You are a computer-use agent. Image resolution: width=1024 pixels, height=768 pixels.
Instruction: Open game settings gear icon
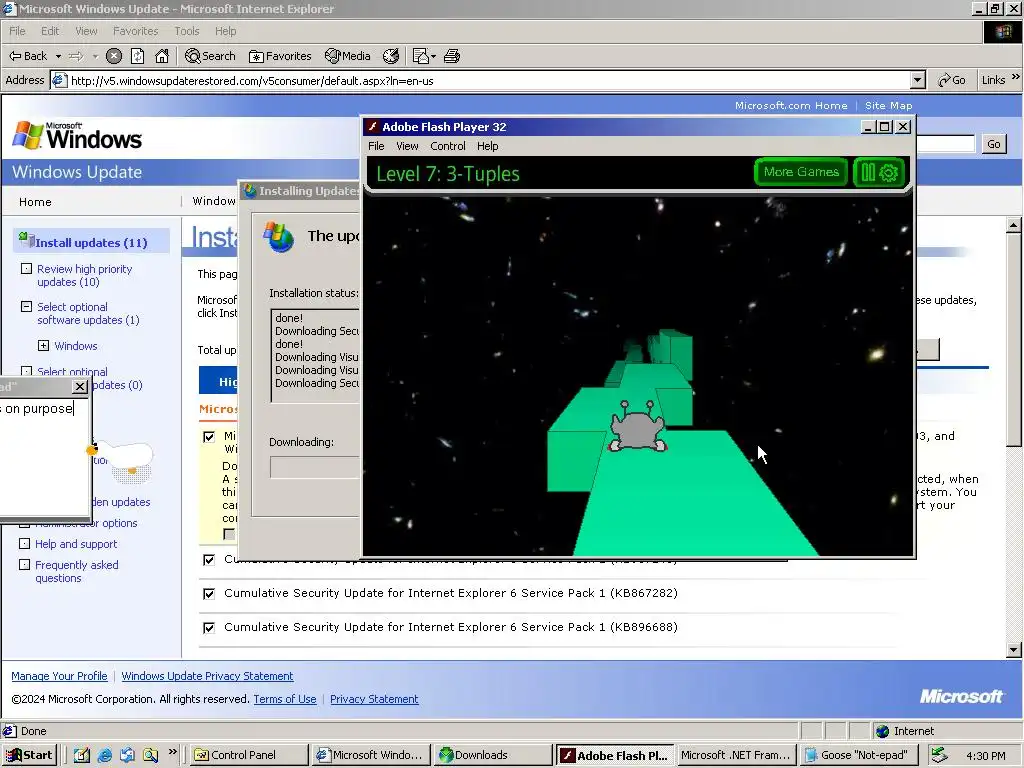(889, 172)
